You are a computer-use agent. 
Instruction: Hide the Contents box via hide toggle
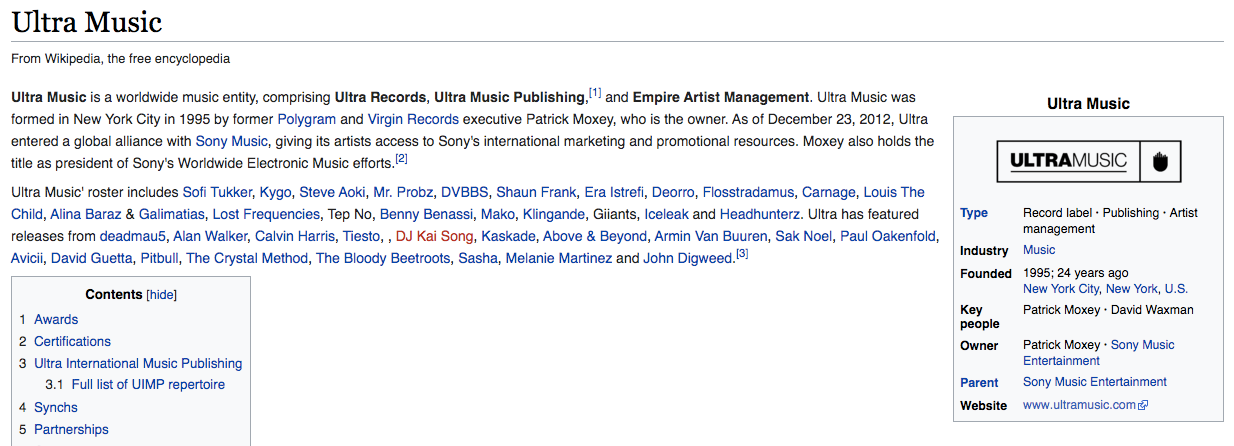[161, 295]
